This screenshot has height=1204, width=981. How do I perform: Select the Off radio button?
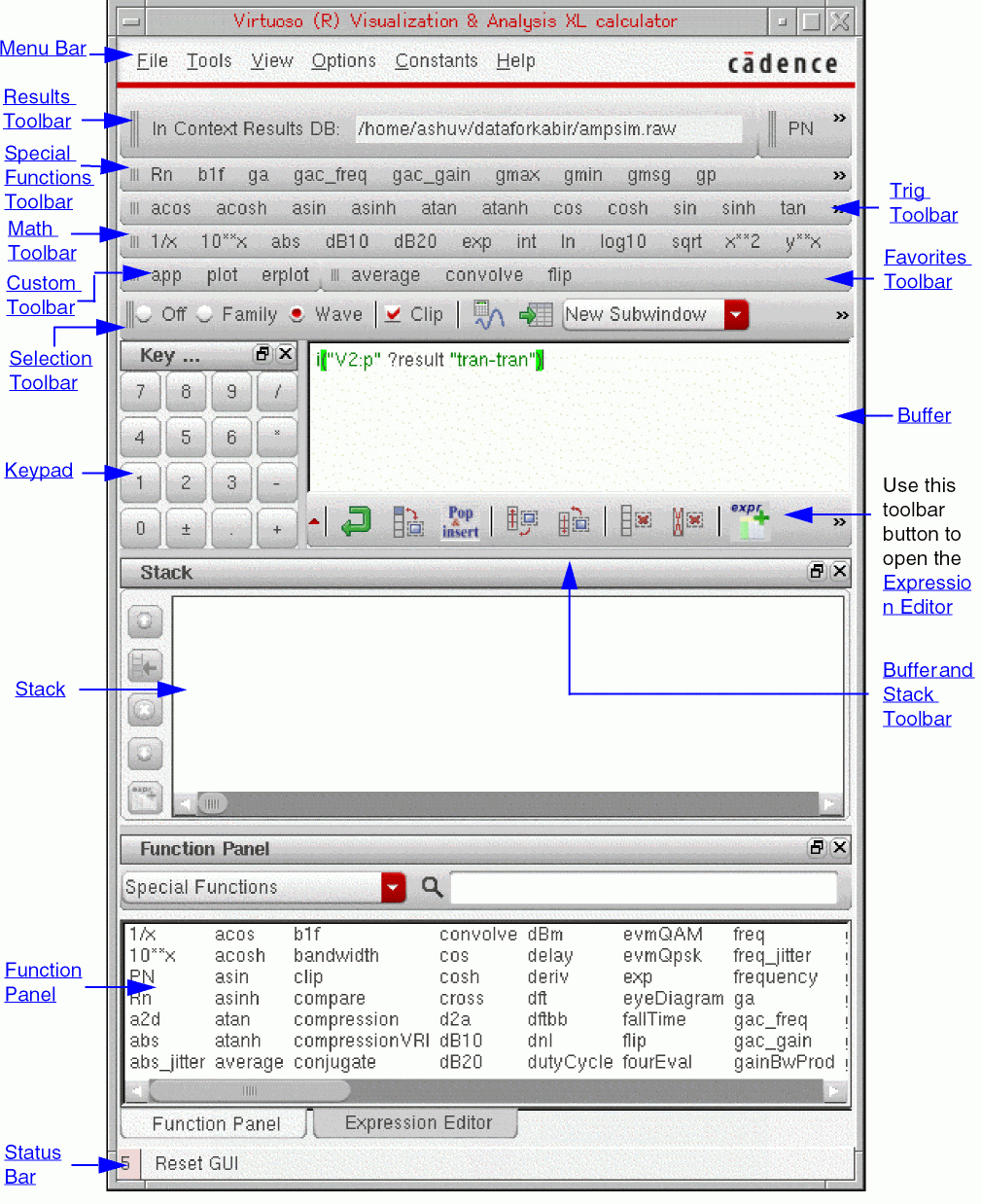[144, 314]
